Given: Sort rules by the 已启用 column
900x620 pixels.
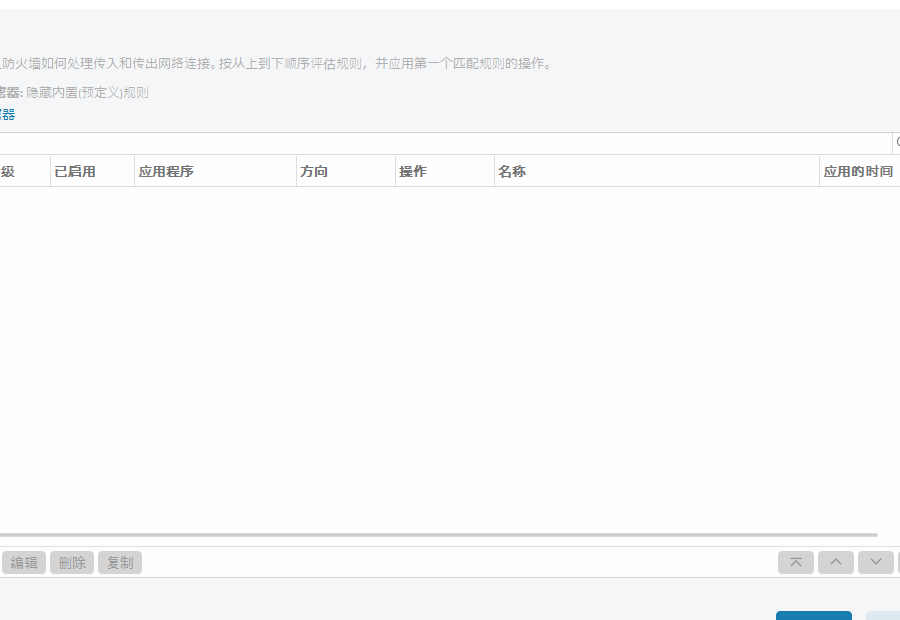Looking at the screenshot, I should [x=75, y=171].
